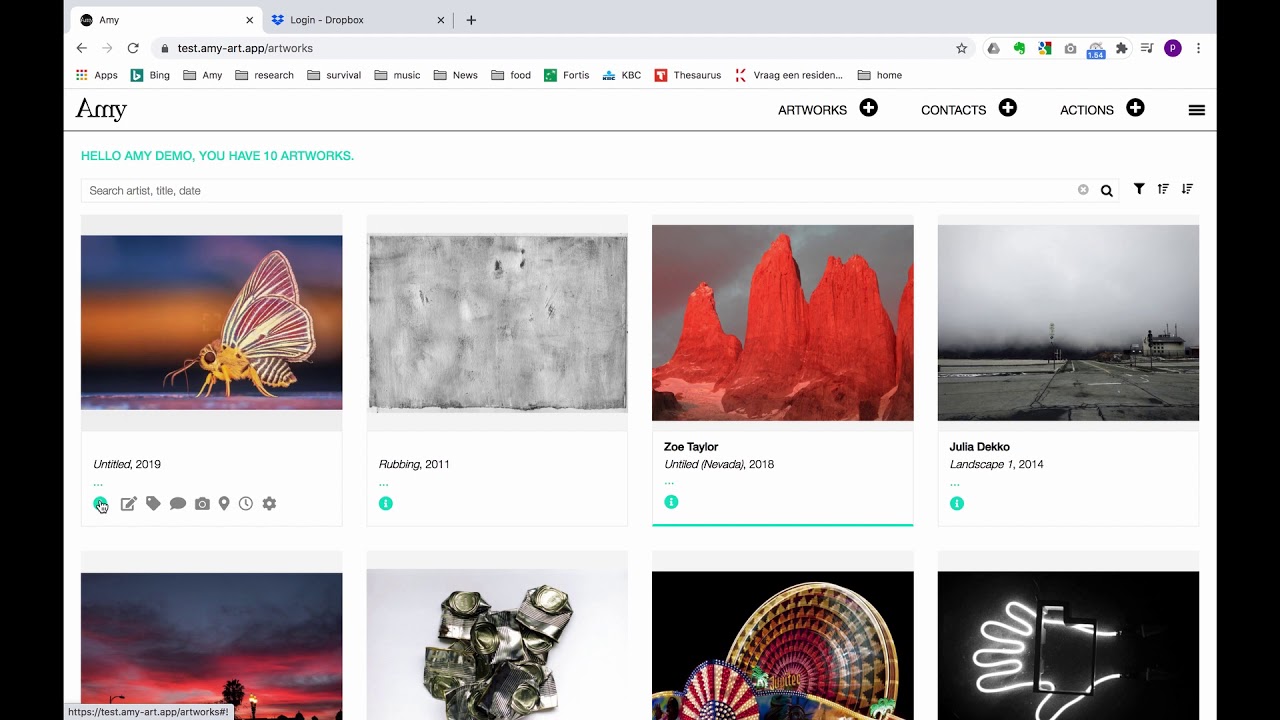Image resolution: width=1280 pixels, height=720 pixels.
Task: Open the survival bookmarks folder
Action: point(334,75)
